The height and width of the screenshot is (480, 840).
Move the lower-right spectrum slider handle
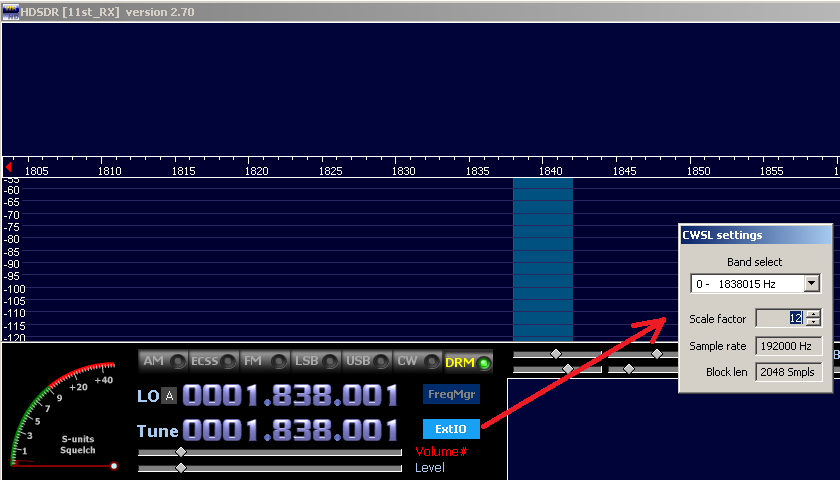629,369
